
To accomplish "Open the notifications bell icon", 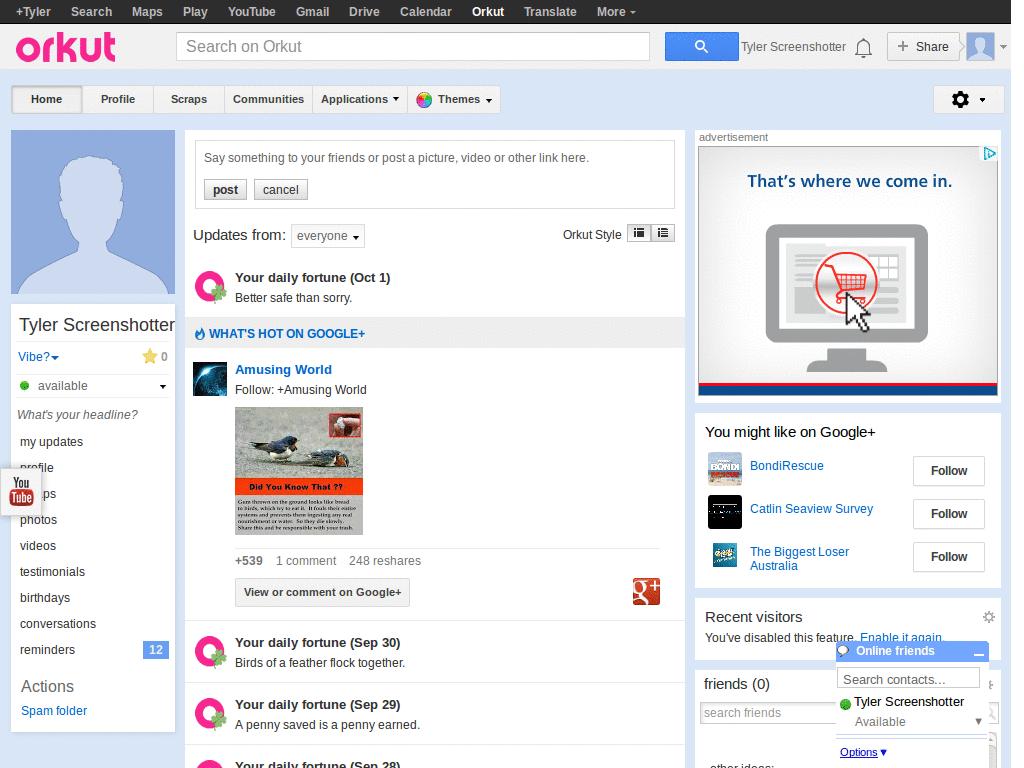I will tap(863, 47).
